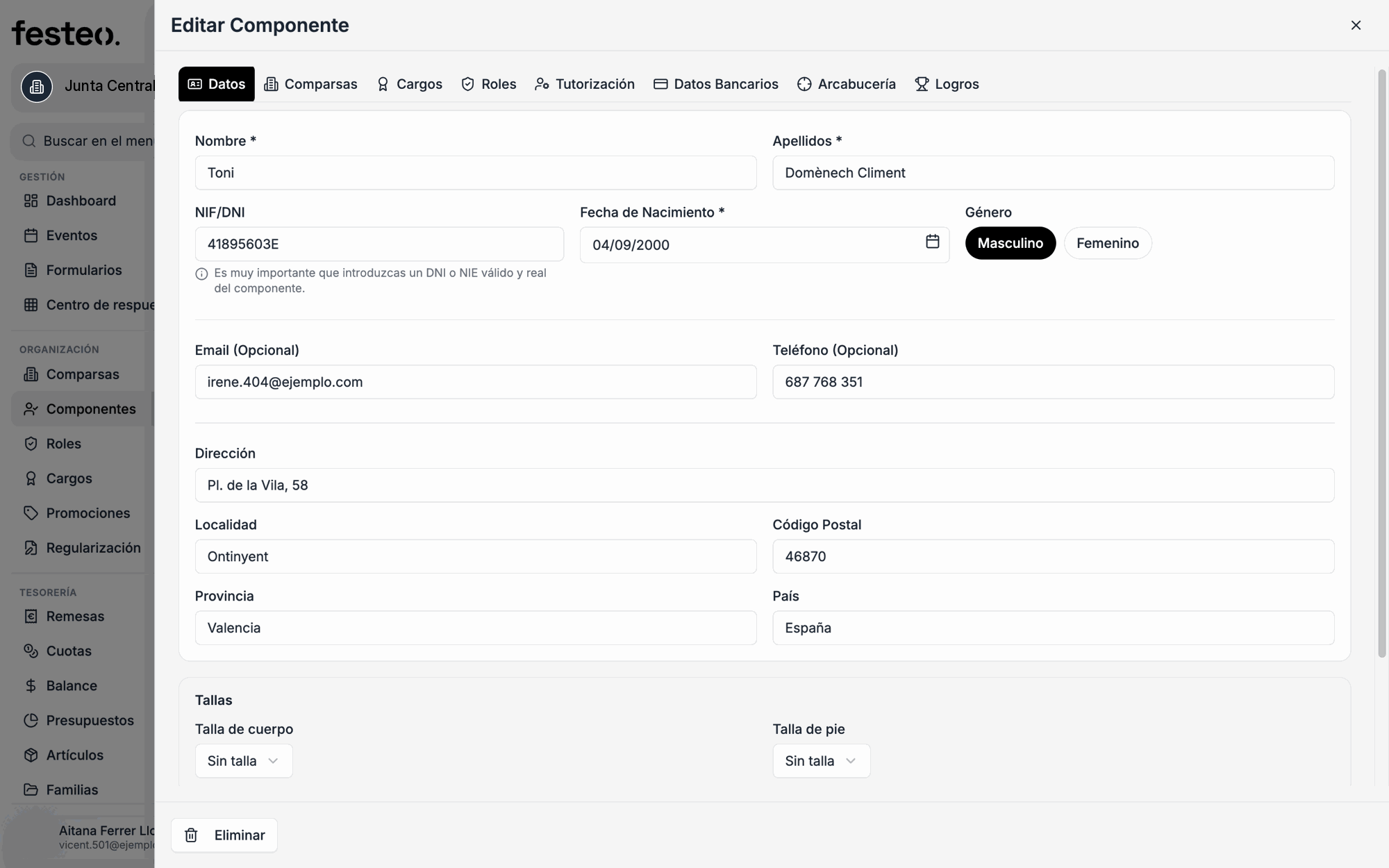Click the Junta Central organization avatar icon
Screen dimensions: 1389x868
pyautogui.click(x=37, y=87)
